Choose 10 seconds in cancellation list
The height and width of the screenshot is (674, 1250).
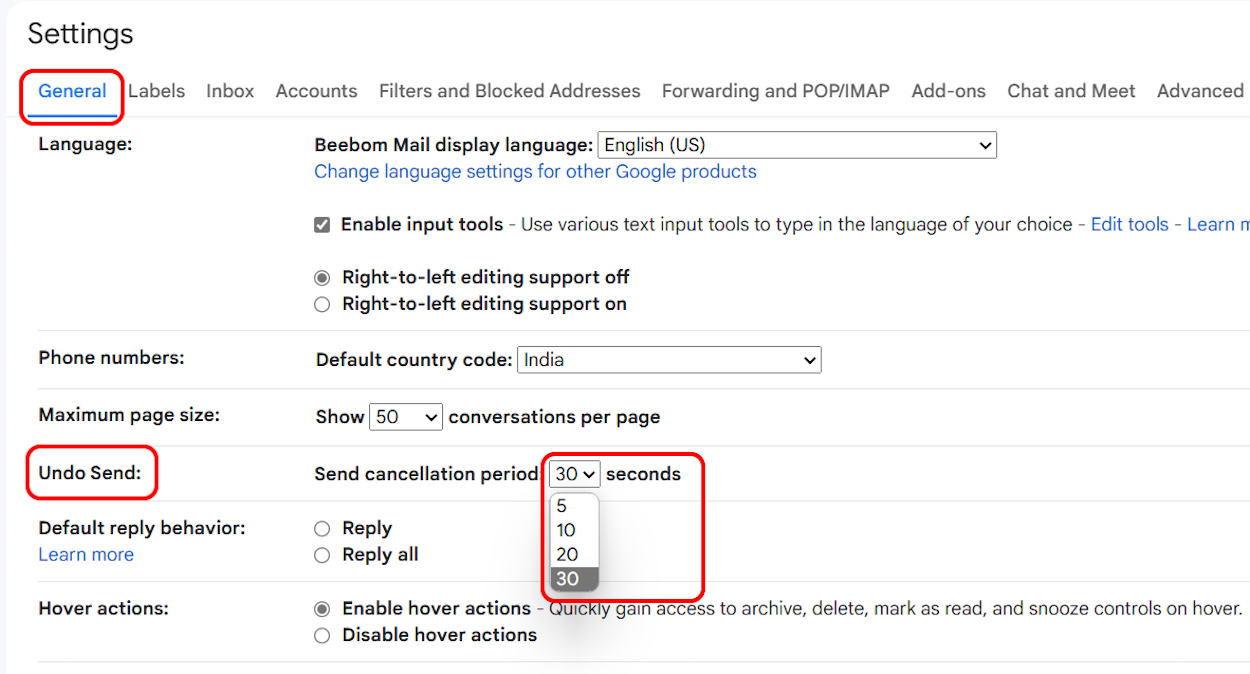click(574, 530)
